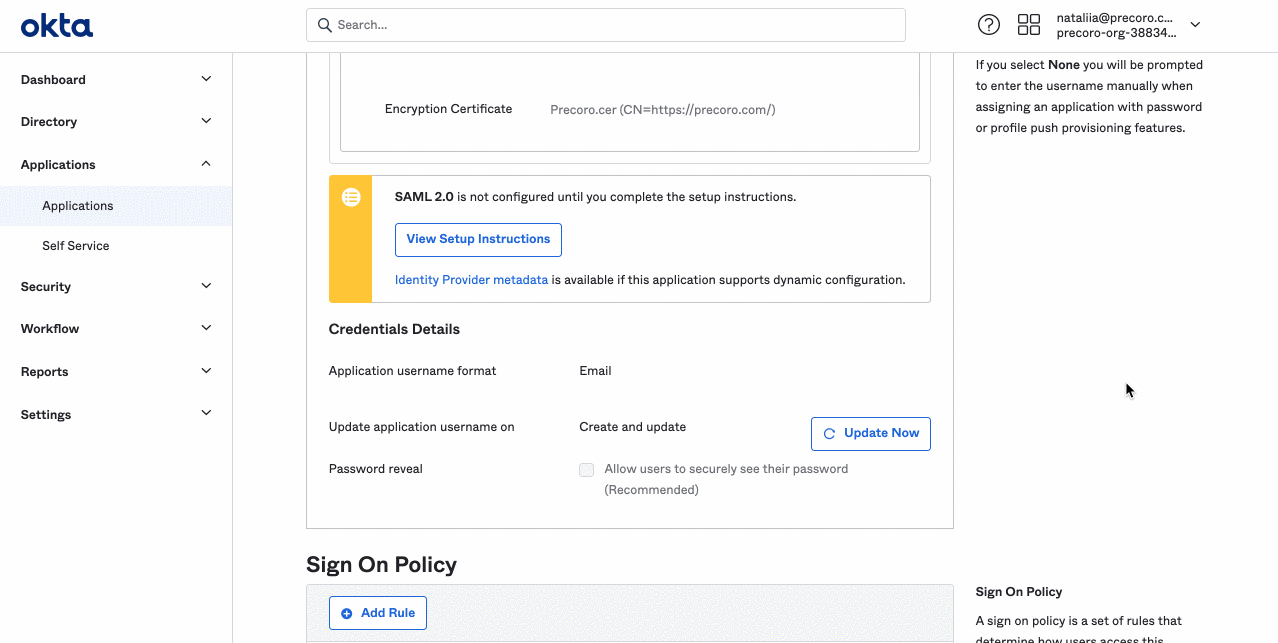Click the plus icon on Add Rule
The height and width of the screenshot is (643, 1278).
tap(347, 613)
